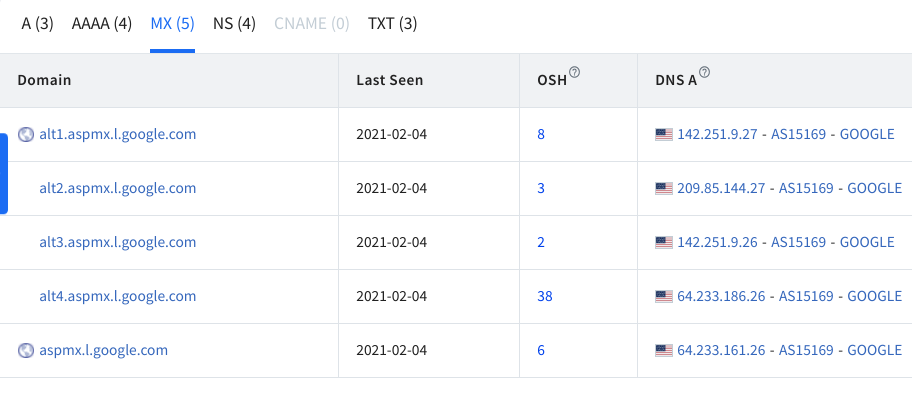Select the NS (4) tab
The width and height of the screenshot is (912, 405).
point(234,24)
